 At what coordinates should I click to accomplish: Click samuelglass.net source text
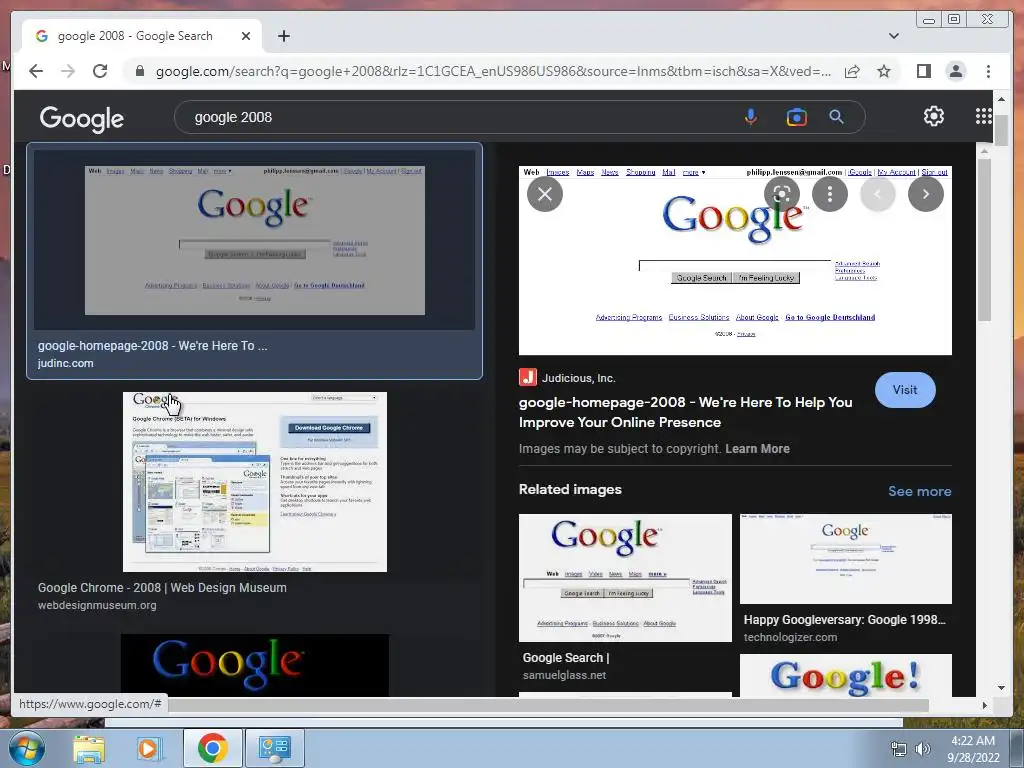click(564, 675)
